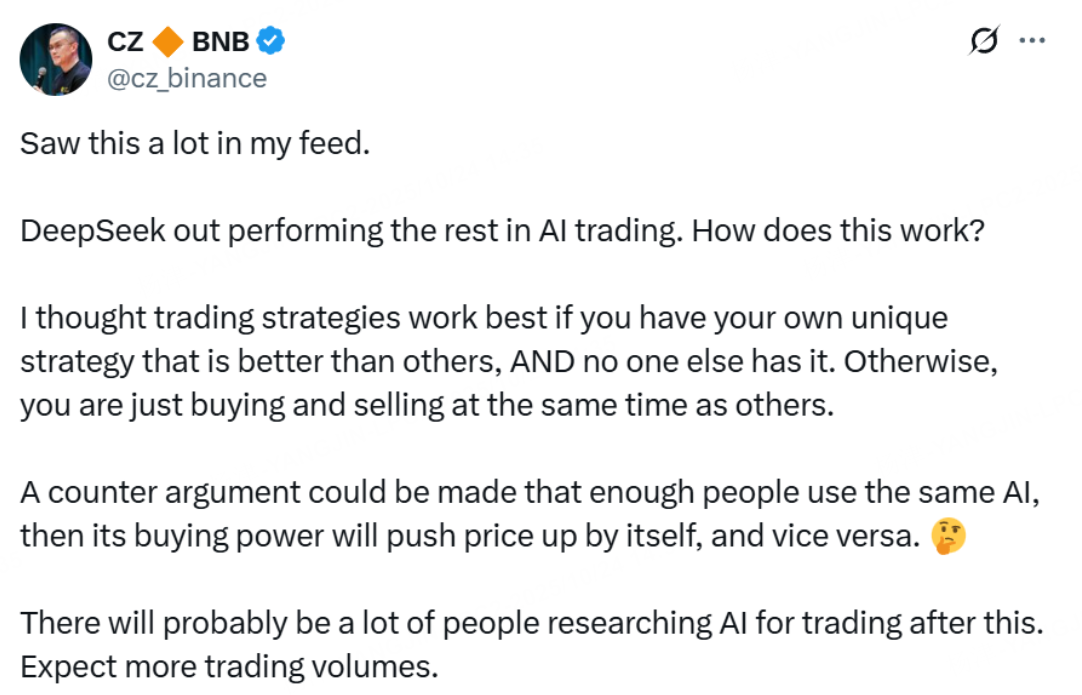Image resolution: width=1082 pixels, height=695 pixels.
Task: Click the "Saw this a lot in my feed." line
Action: point(196,144)
